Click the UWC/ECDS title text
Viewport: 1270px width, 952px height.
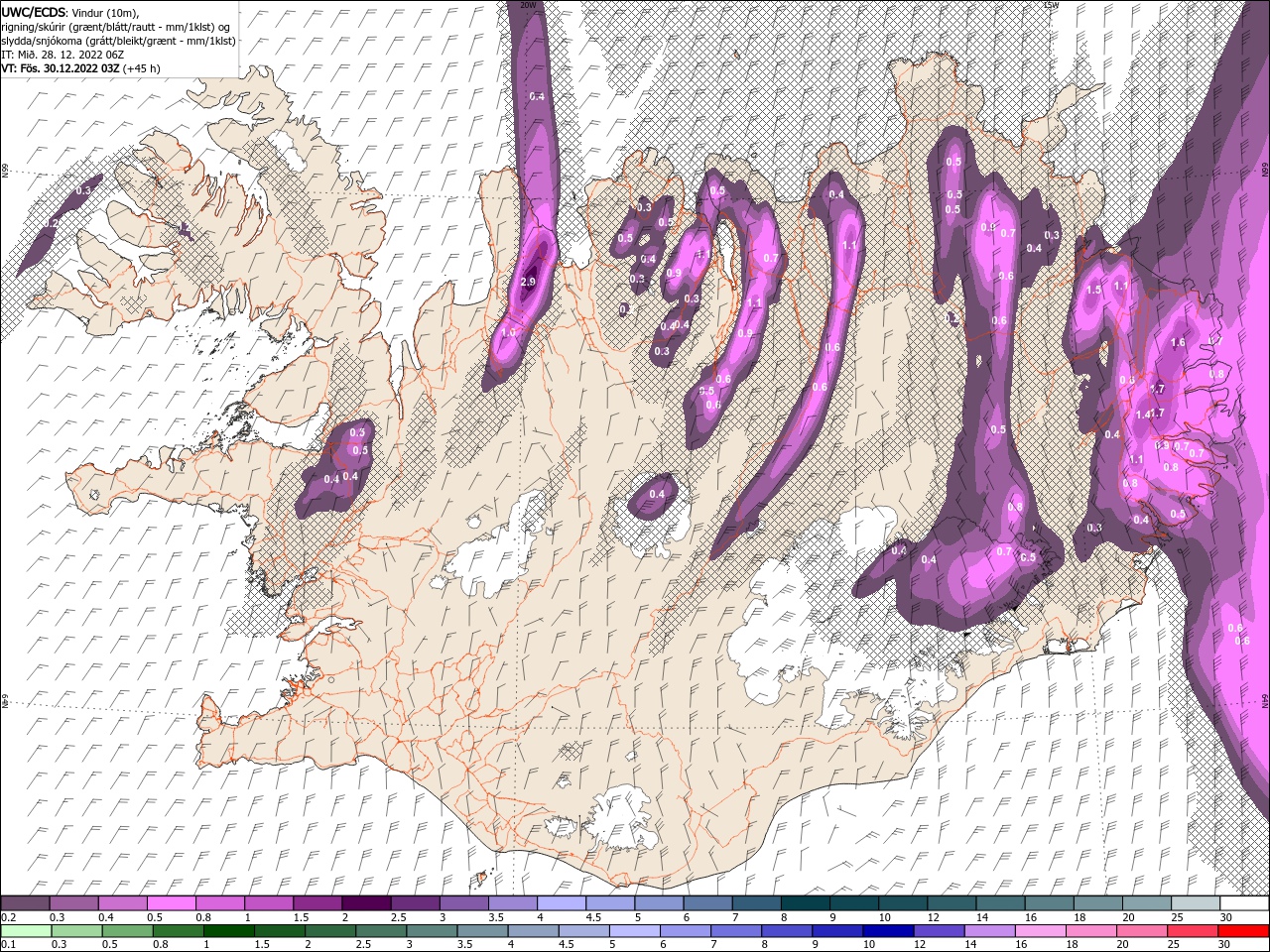(35, 11)
